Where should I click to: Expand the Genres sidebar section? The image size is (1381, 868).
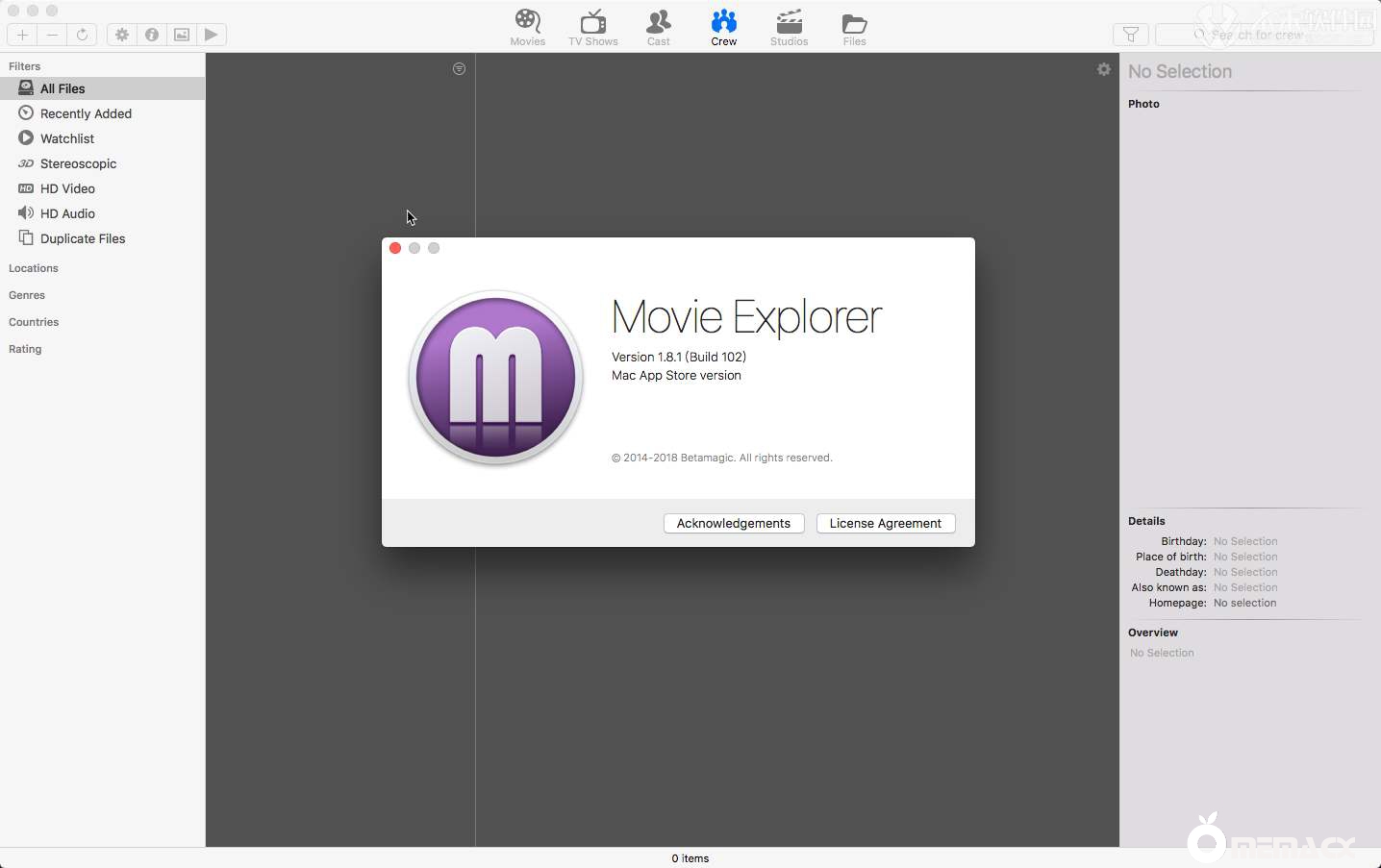(27, 295)
